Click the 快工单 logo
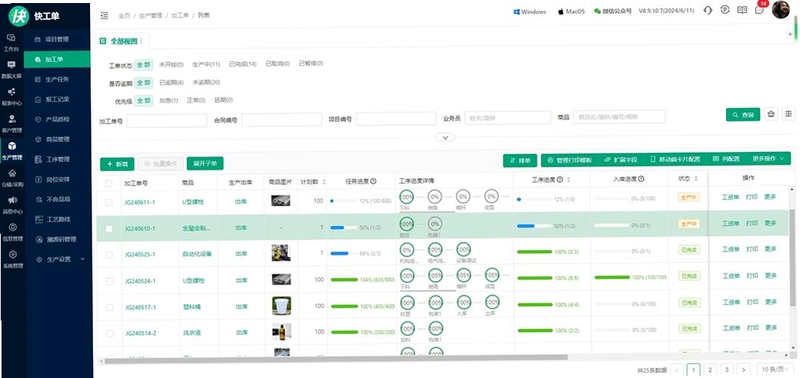Screen dimensions: 800x378 pyautogui.click(x=35, y=16)
